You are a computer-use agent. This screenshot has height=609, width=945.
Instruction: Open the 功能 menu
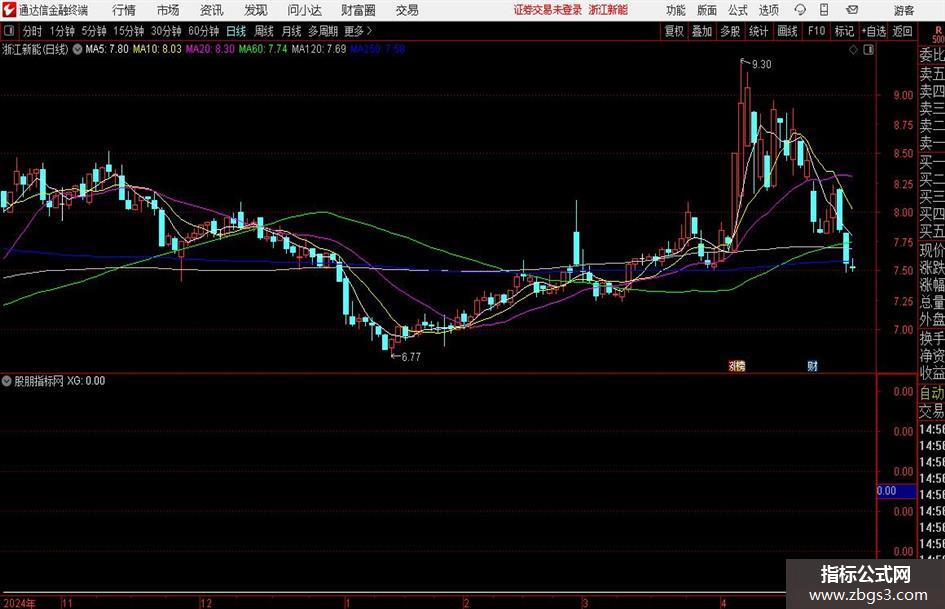tap(676, 10)
